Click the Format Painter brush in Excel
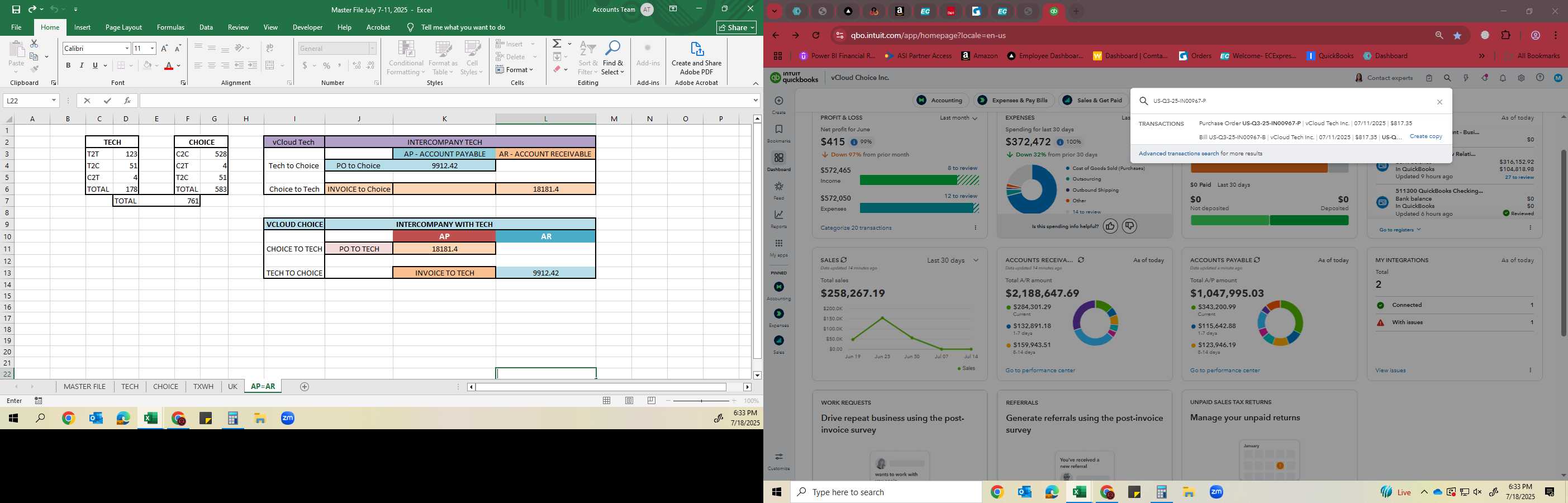The width and height of the screenshot is (1568, 503). (x=34, y=69)
